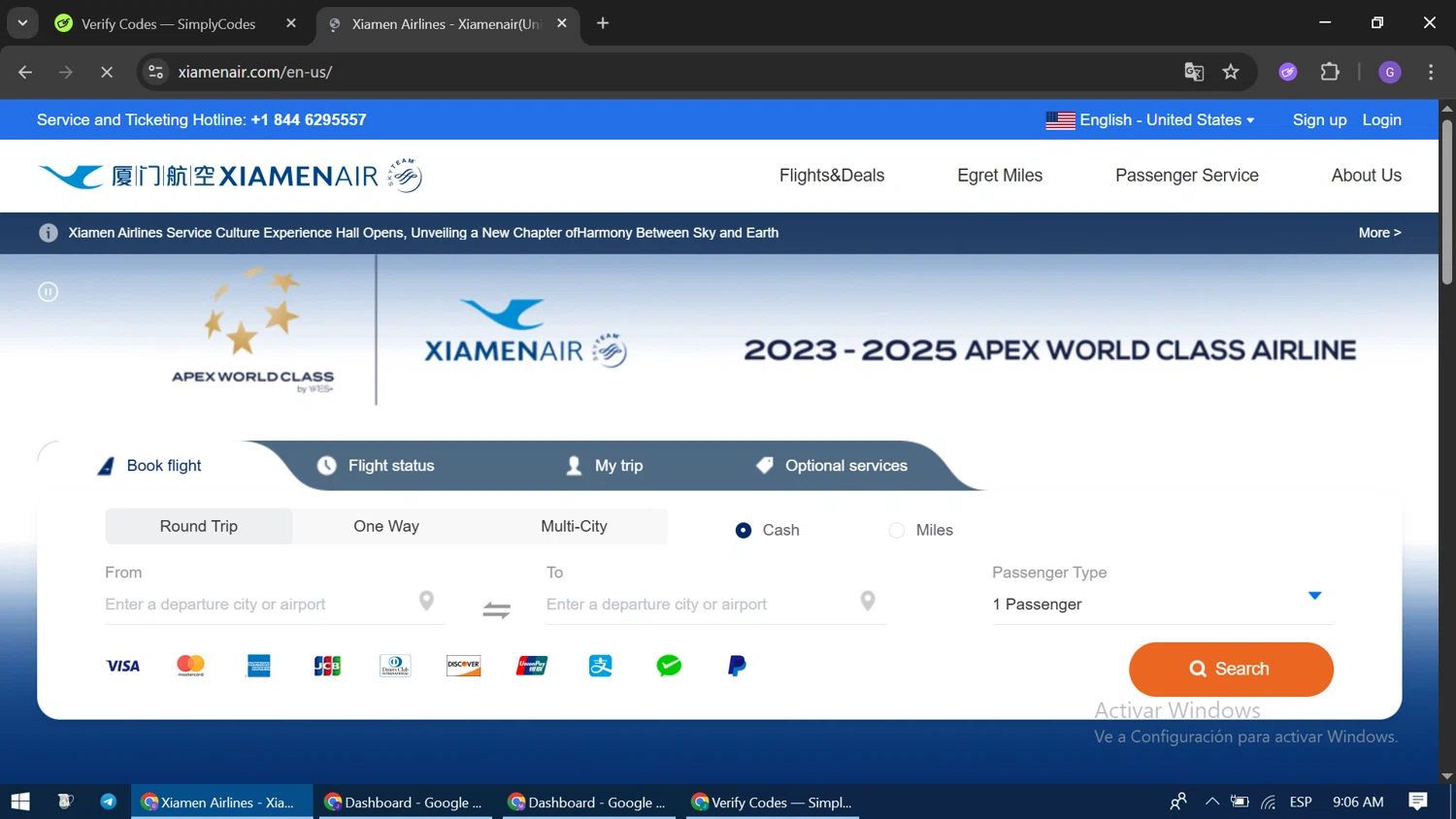Click the Discover payment icon
Viewport: 1456px width, 819px height.
[x=464, y=666]
